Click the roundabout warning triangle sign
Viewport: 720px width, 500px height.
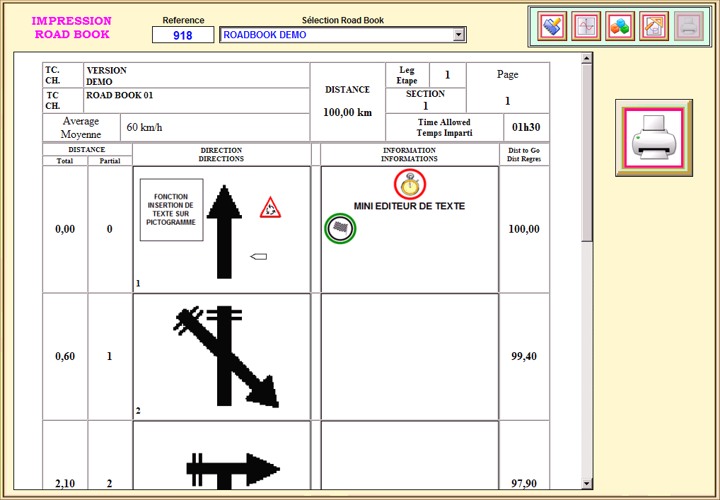coord(270,208)
